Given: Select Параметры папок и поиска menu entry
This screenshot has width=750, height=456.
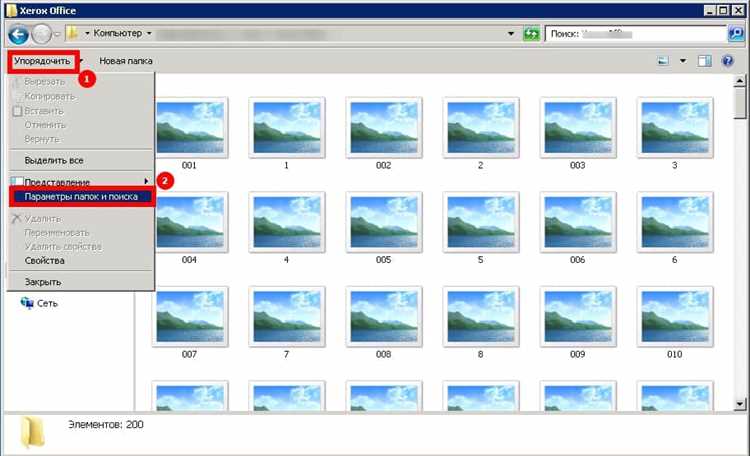Looking at the screenshot, I should pyautogui.click(x=81, y=197).
